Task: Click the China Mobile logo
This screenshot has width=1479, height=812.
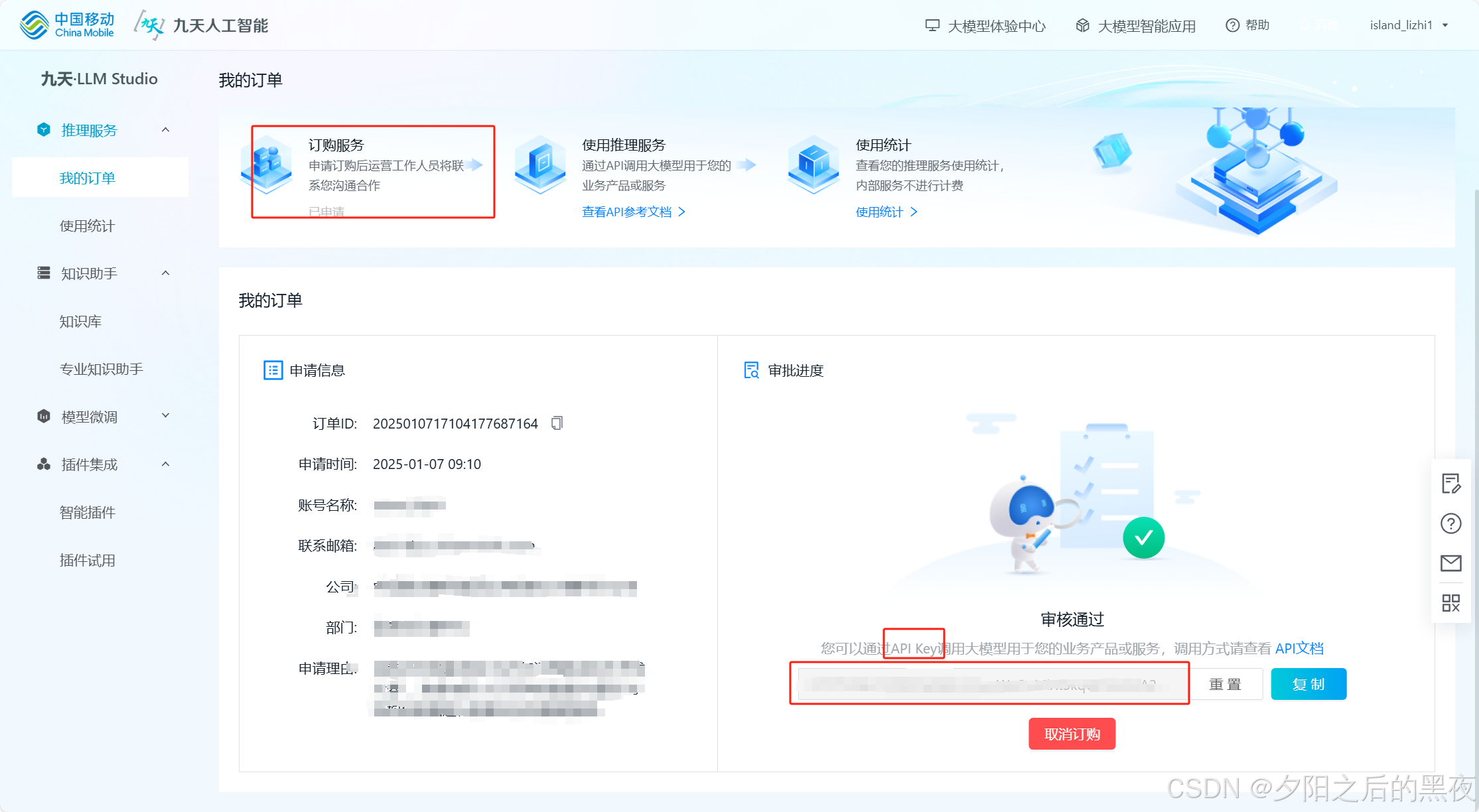Action: coord(67,25)
